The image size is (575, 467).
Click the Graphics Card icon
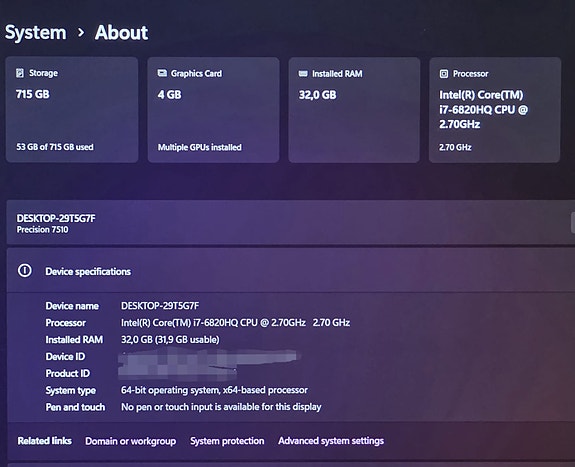coord(162,73)
